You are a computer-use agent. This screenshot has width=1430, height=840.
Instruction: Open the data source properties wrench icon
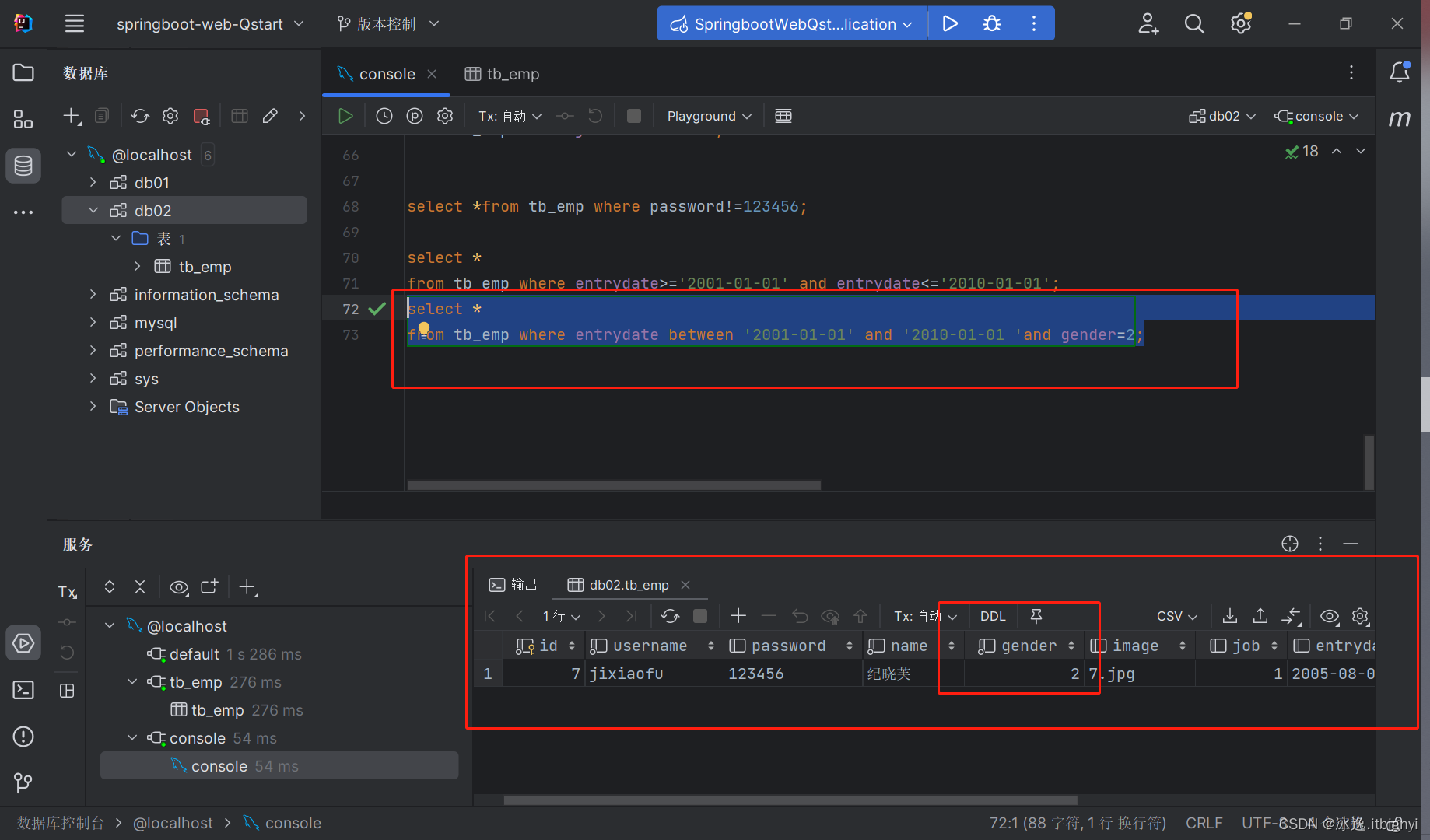[270, 115]
